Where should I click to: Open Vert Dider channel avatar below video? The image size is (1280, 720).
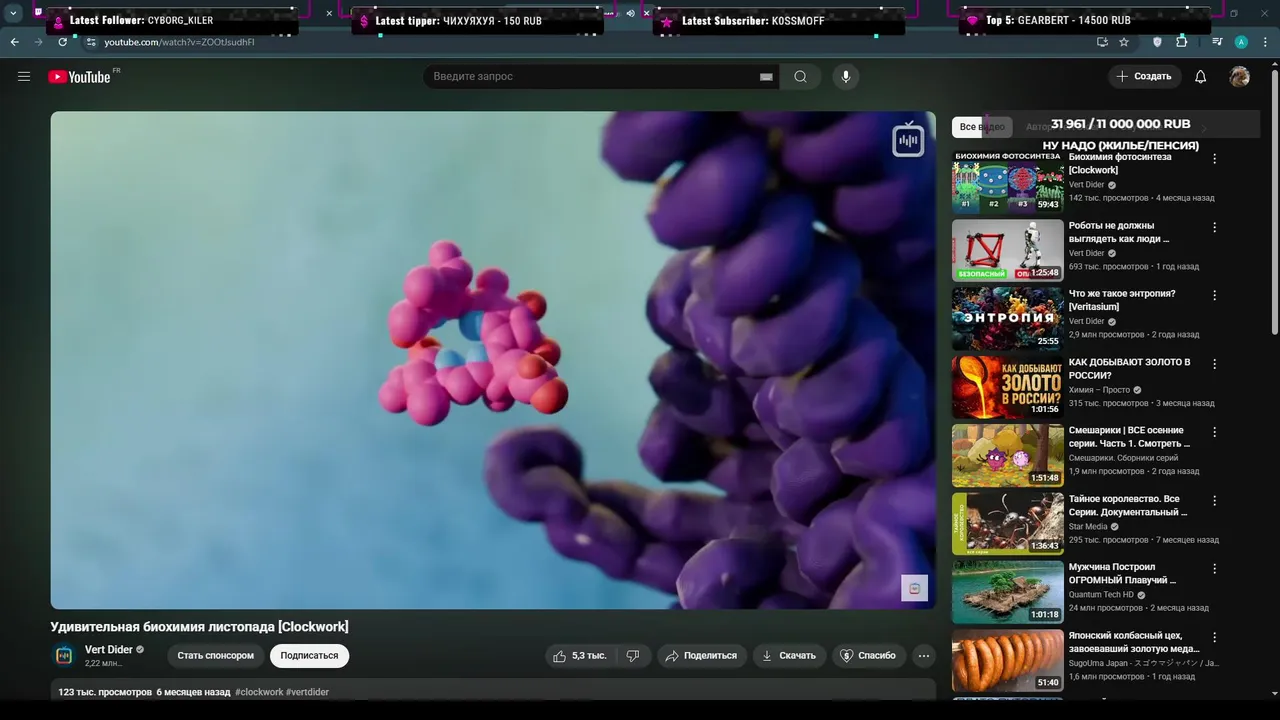coord(64,656)
